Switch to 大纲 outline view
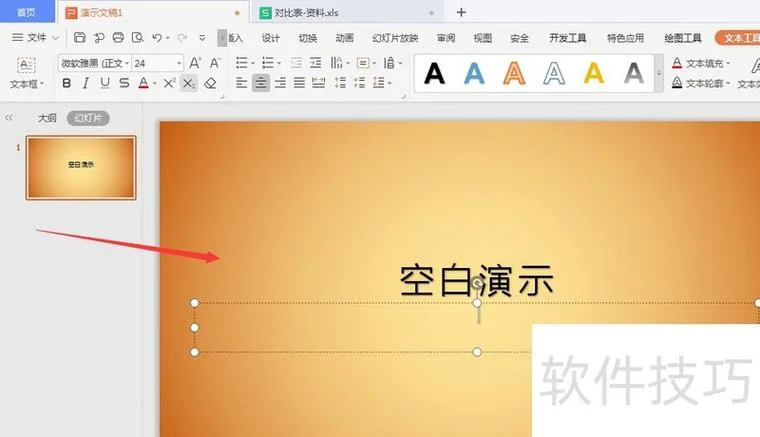Viewport: 760px width, 437px height. [47, 118]
